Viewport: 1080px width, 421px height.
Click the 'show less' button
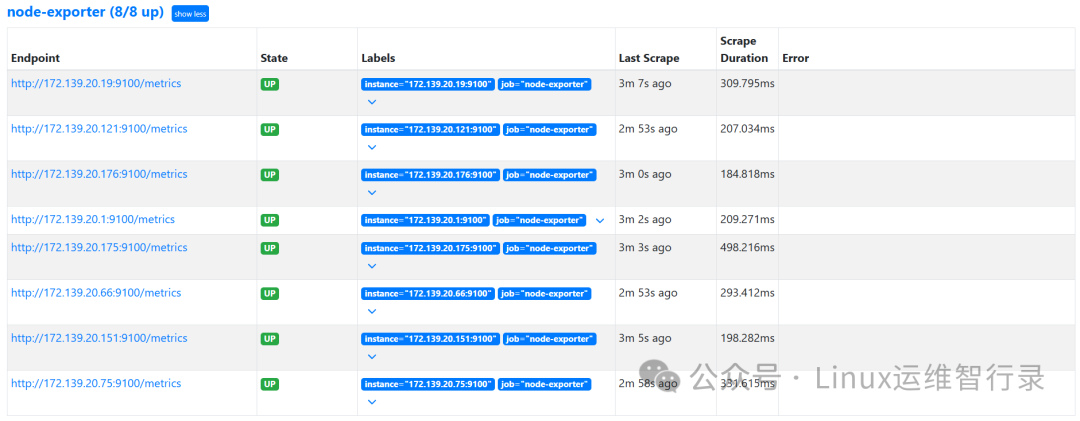coord(190,14)
